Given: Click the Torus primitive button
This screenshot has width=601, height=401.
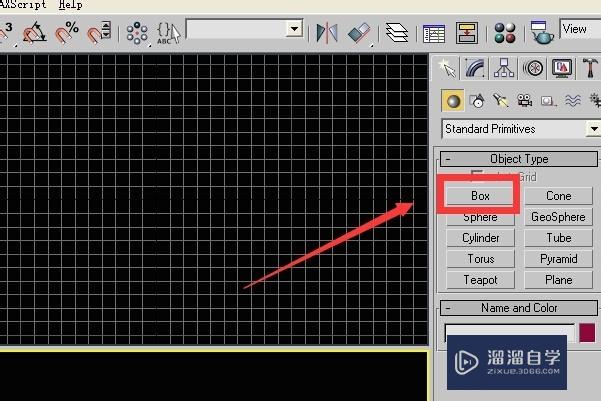Looking at the screenshot, I should click(x=481, y=259).
